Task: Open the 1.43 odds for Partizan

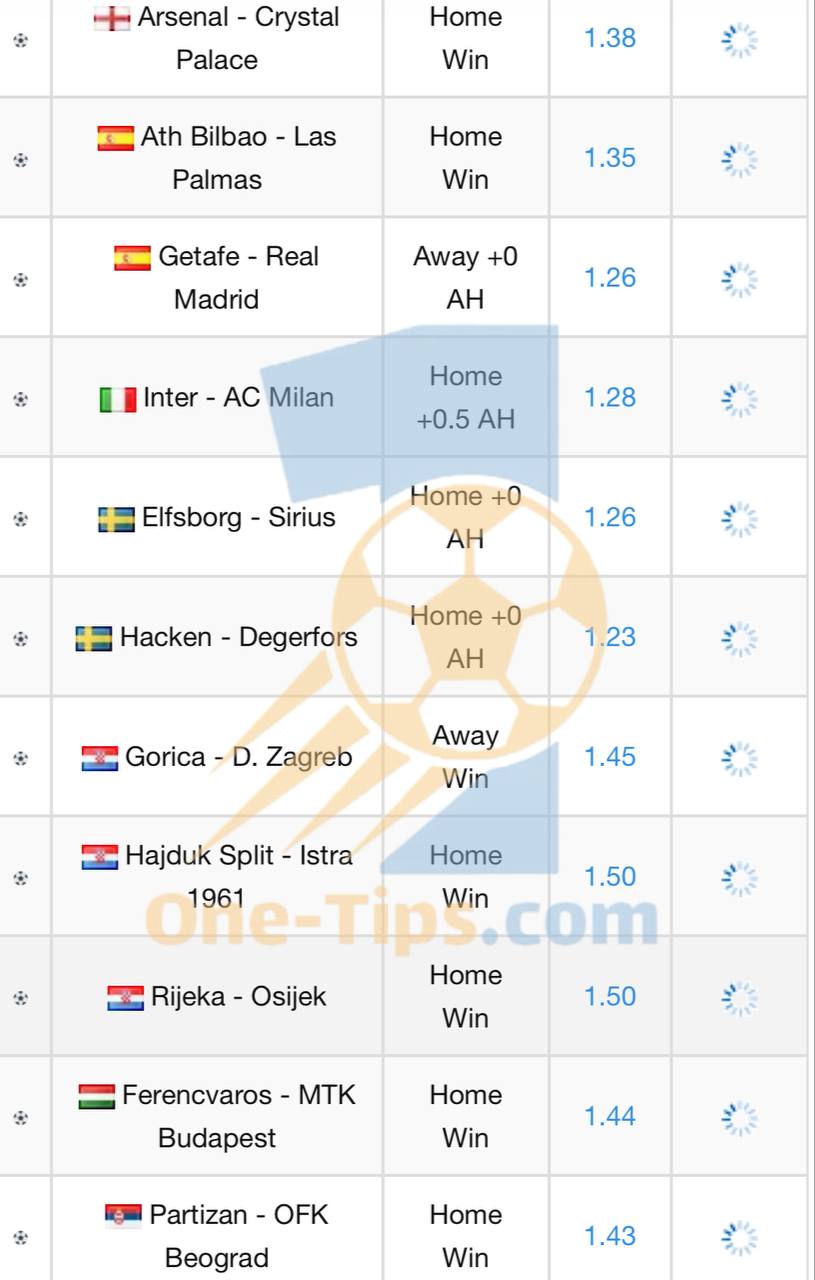Action: pos(610,1236)
